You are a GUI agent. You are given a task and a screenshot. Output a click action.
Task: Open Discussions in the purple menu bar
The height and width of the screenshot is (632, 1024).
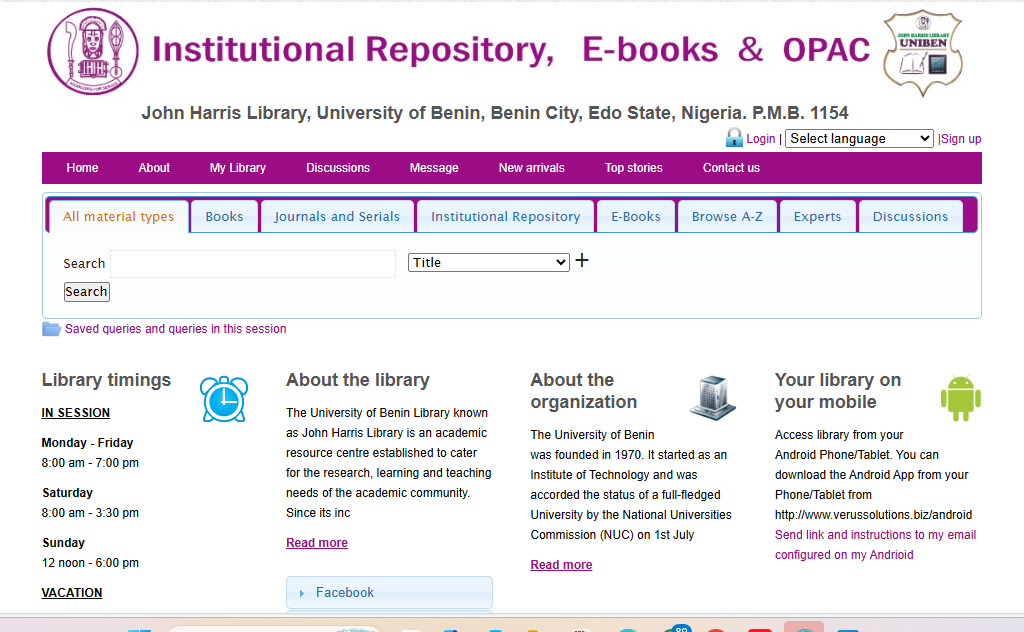point(338,168)
